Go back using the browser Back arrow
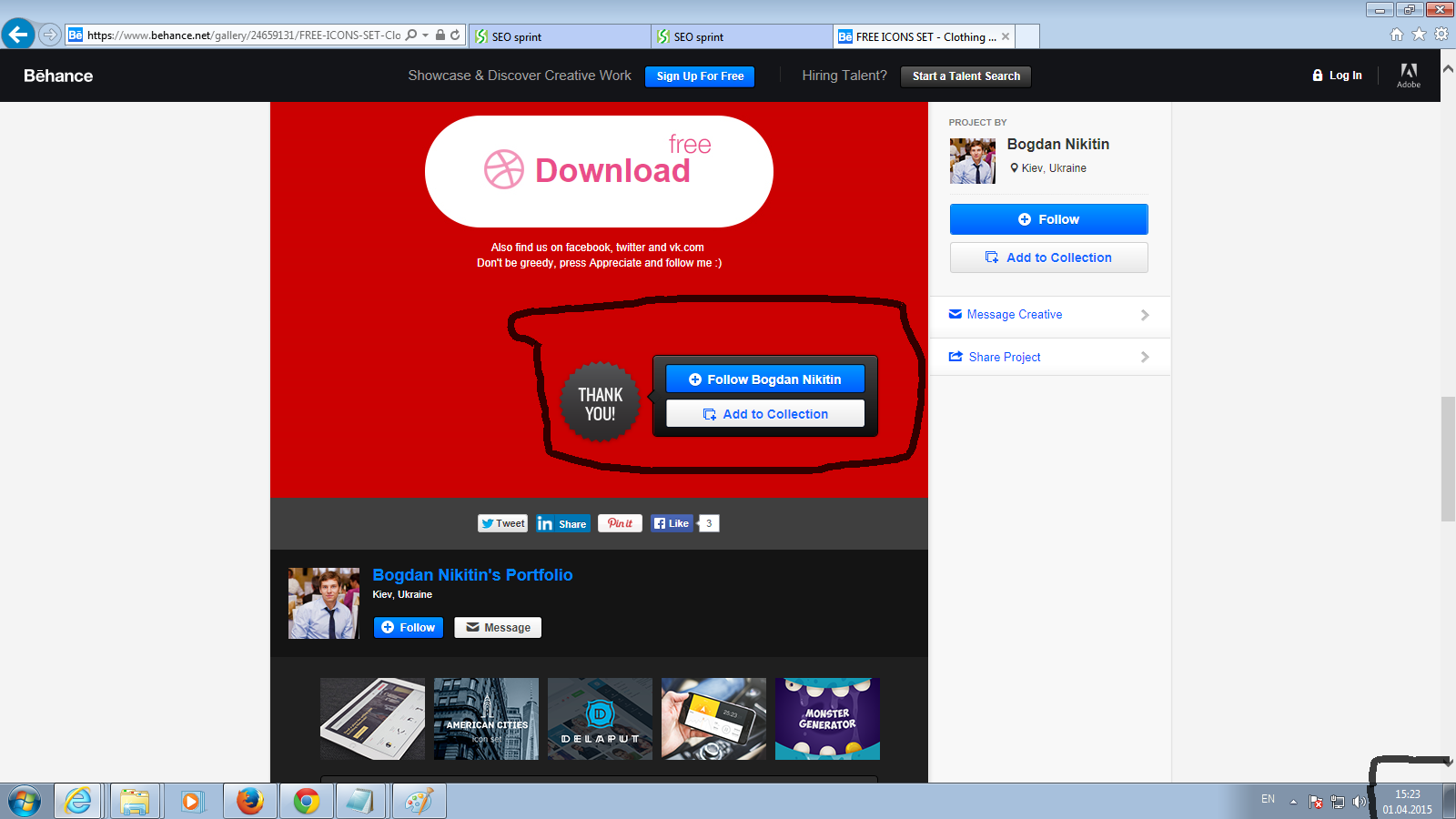The width and height of the screenshot is (1456, 819). tap(18, 35)
